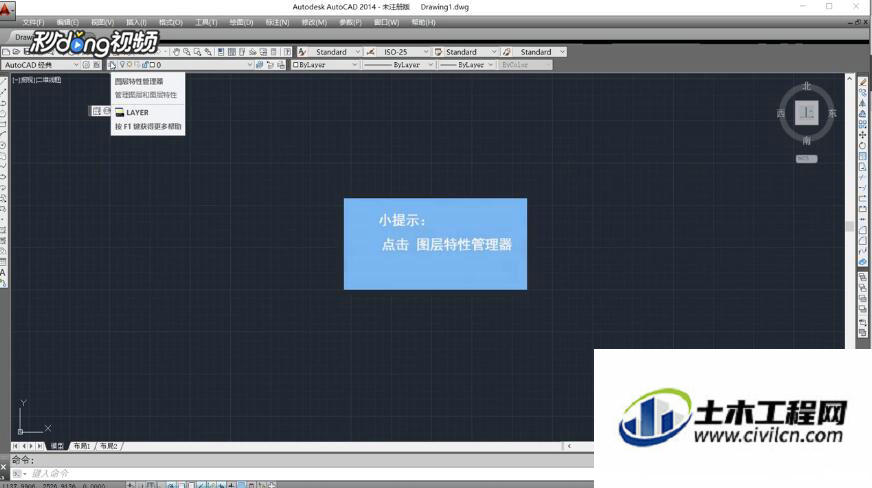
Task: Open the linetype ByLayer dropdown
Action: (x=430, y=65)
